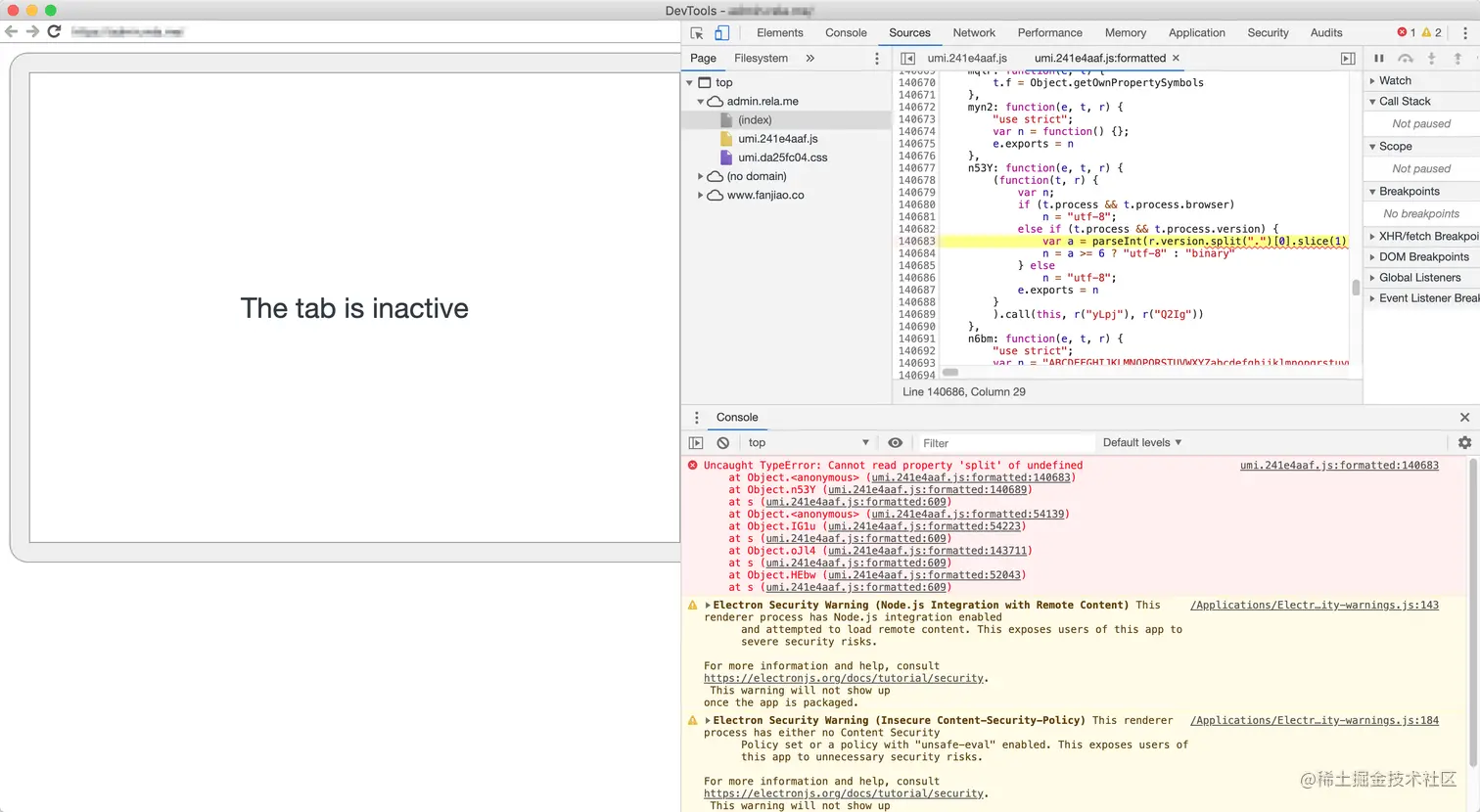Switch to the Network tab
This screenshot has height=812, width=1480.
point(974,32)
